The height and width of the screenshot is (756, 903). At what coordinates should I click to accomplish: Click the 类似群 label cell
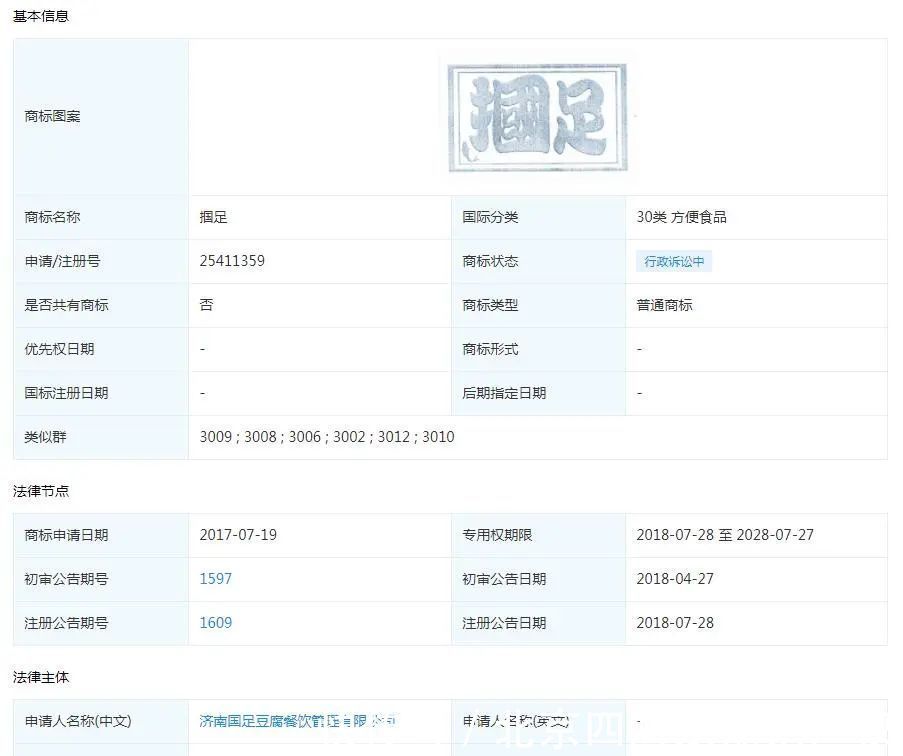point(101,437)
